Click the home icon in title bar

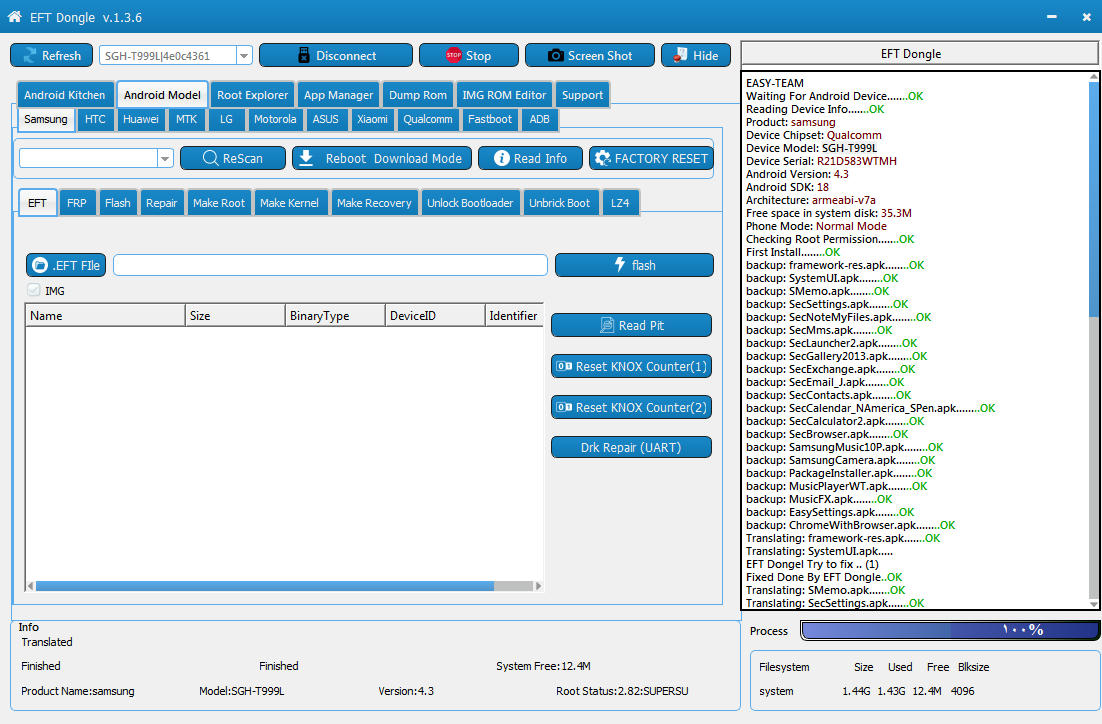[14, 16]
